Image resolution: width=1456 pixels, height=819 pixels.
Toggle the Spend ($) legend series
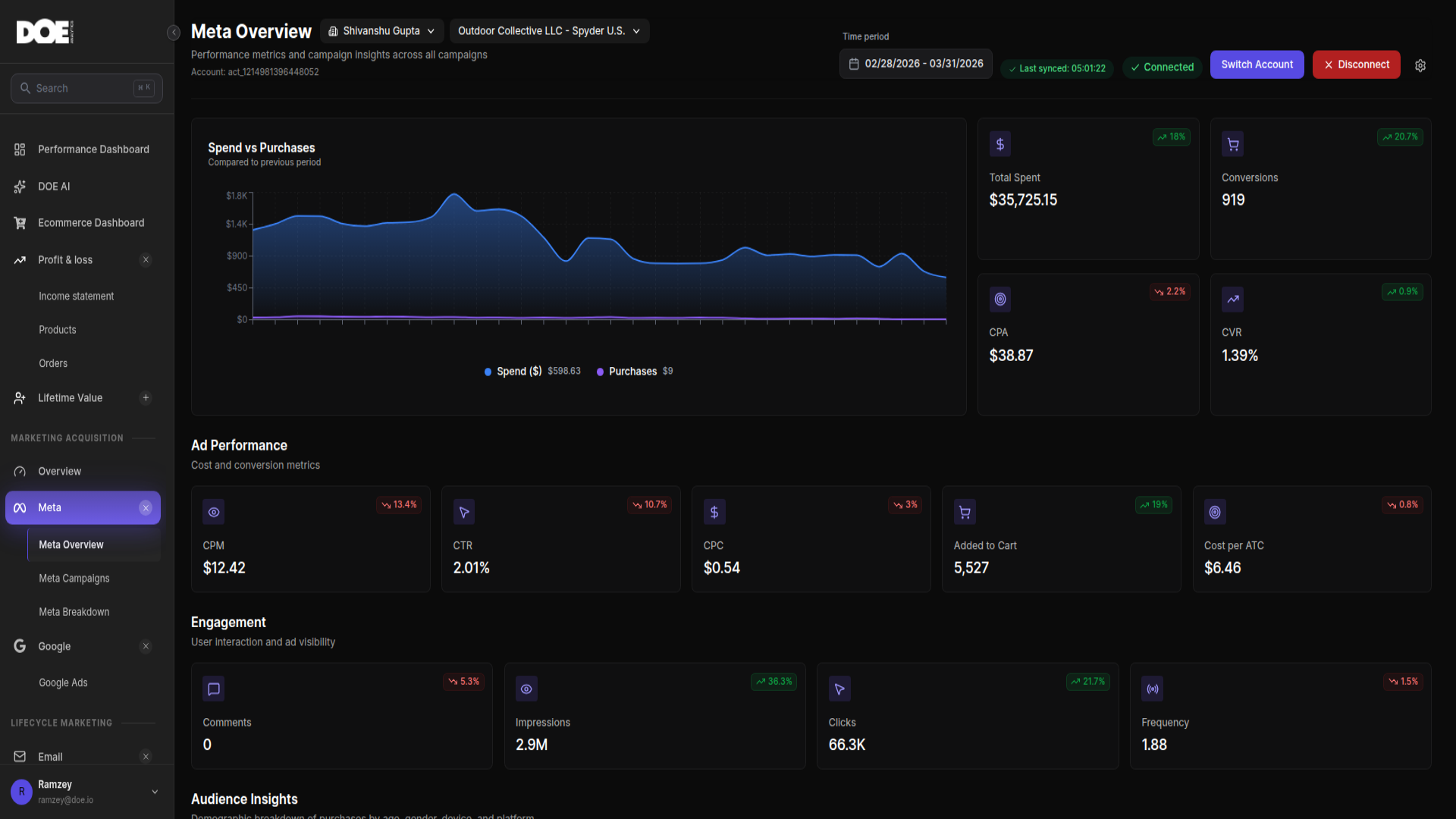[x=532, y=372]
